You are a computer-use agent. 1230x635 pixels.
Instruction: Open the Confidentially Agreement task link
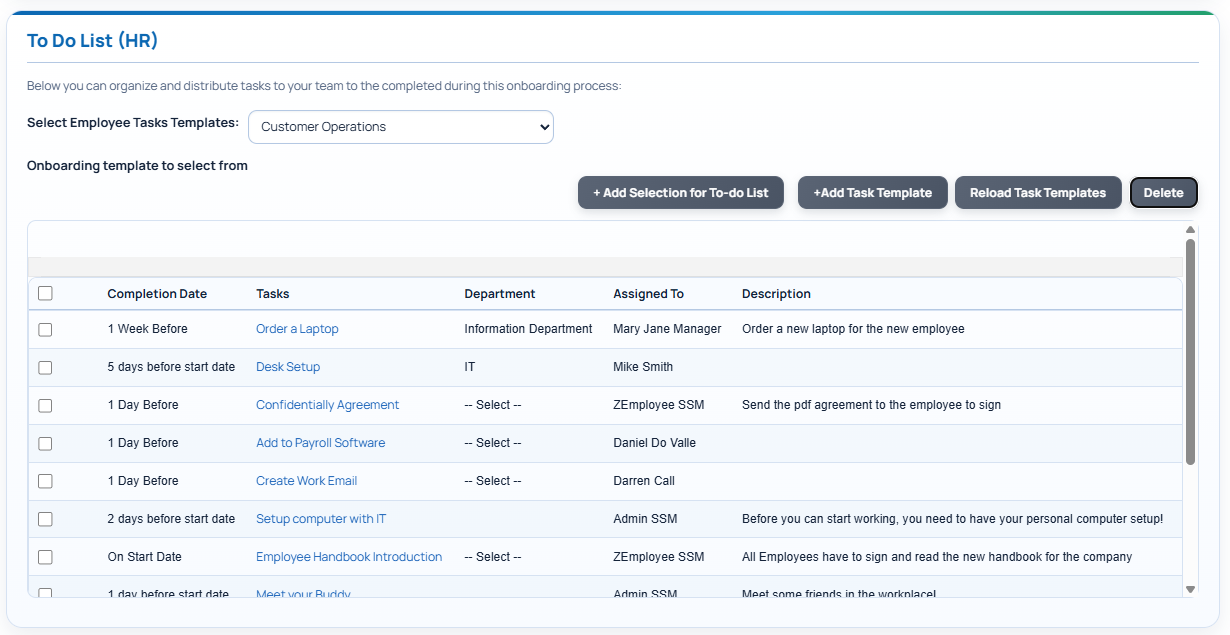coord(327,405)
